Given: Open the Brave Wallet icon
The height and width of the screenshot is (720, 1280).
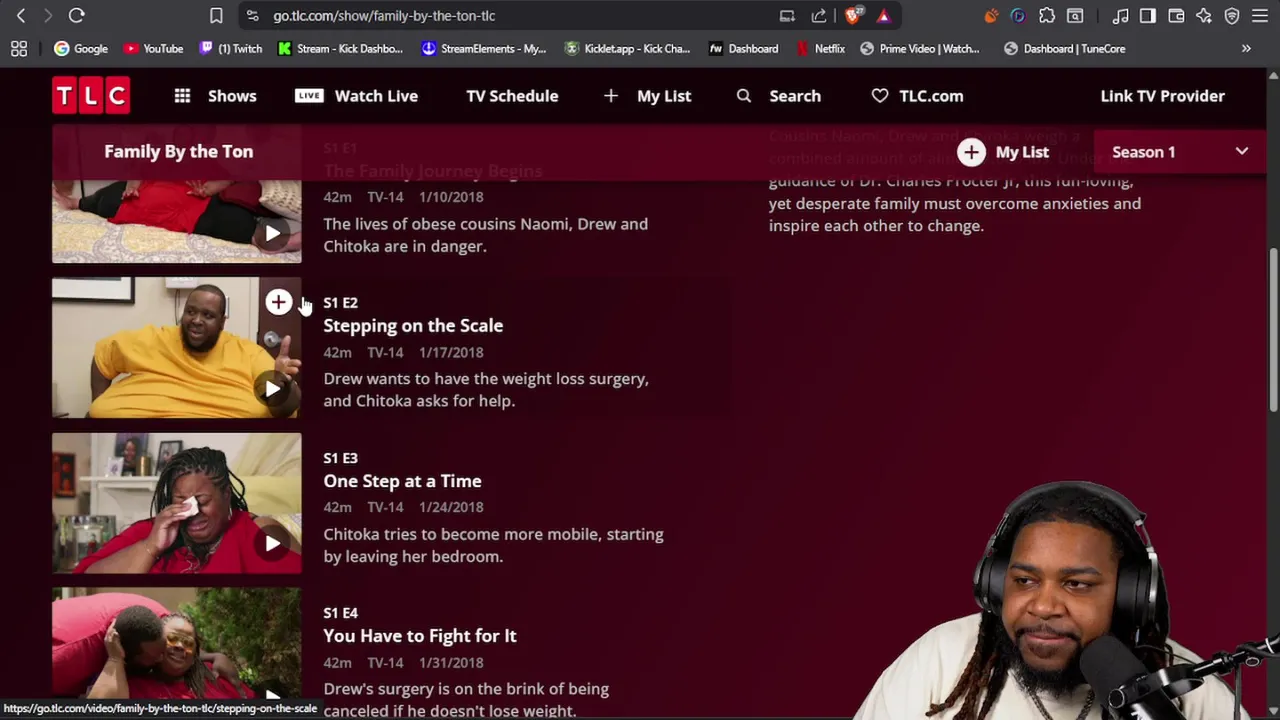Looking at the screenshot, I should (x=1176, y=16).
